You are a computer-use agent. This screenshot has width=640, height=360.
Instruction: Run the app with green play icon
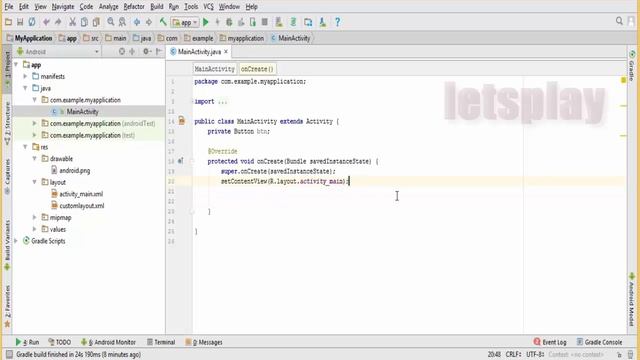click(x=206, y=22)
